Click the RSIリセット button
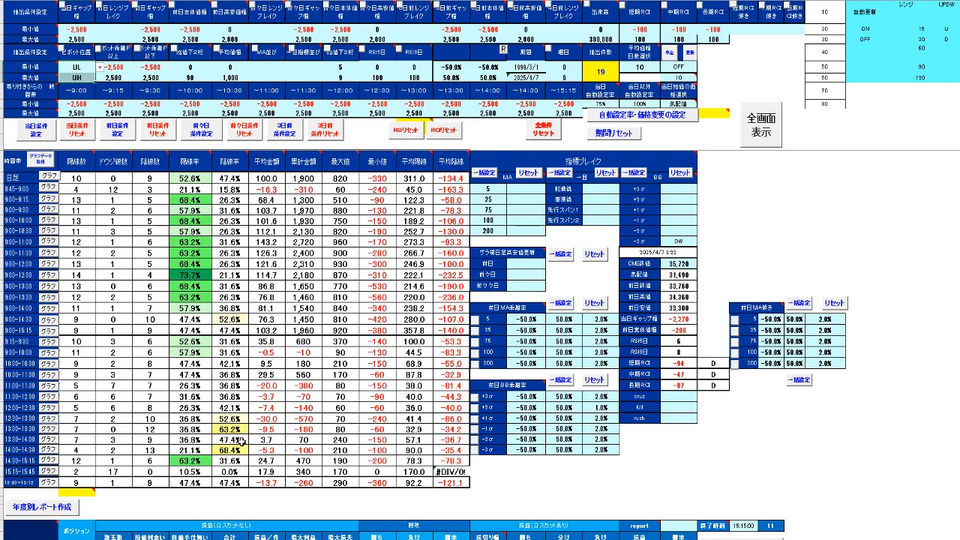 pyautogui.click(x=405, y=130)
